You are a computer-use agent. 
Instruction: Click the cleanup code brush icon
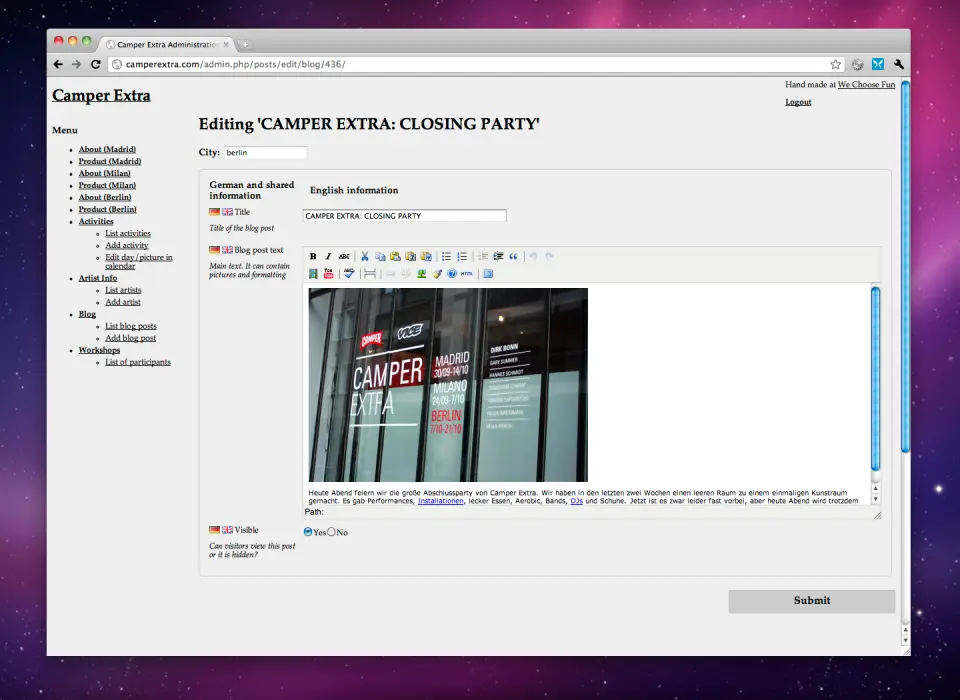point(437,274)
